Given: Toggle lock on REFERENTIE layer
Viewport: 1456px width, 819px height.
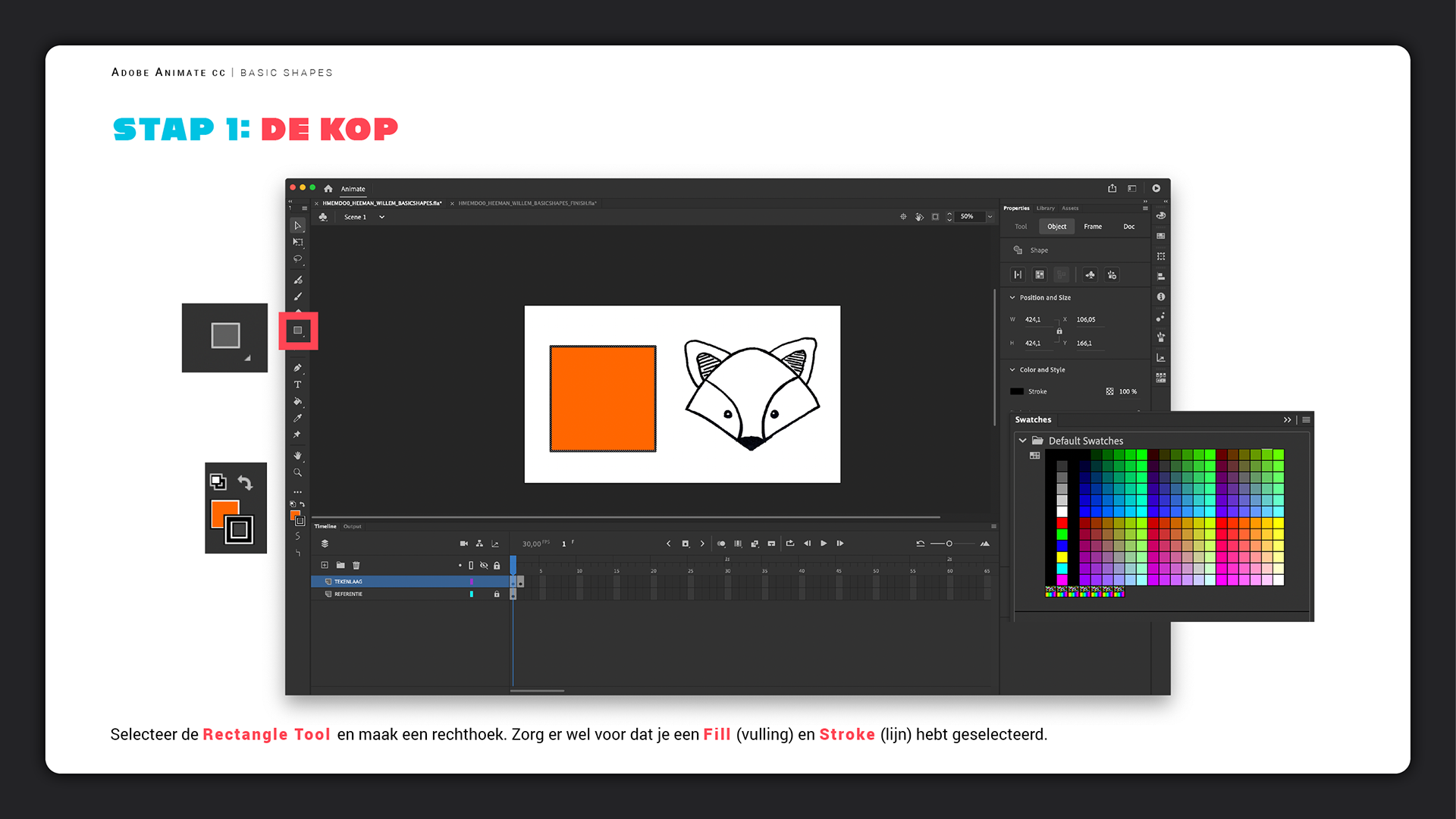Looking at the screenshot, I should (497, 594).
